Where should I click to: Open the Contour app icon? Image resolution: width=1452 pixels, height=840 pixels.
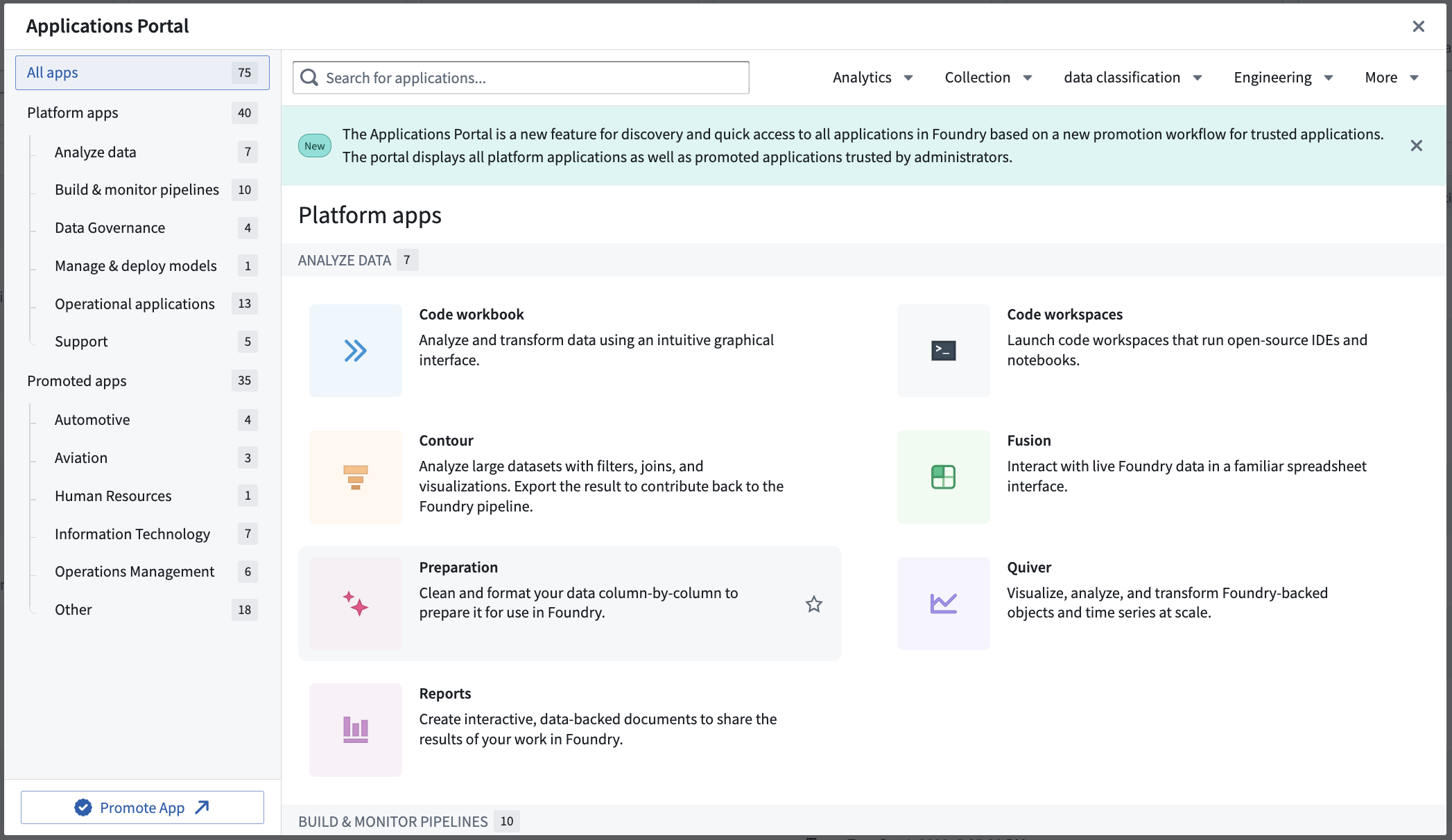pos(356,477)
